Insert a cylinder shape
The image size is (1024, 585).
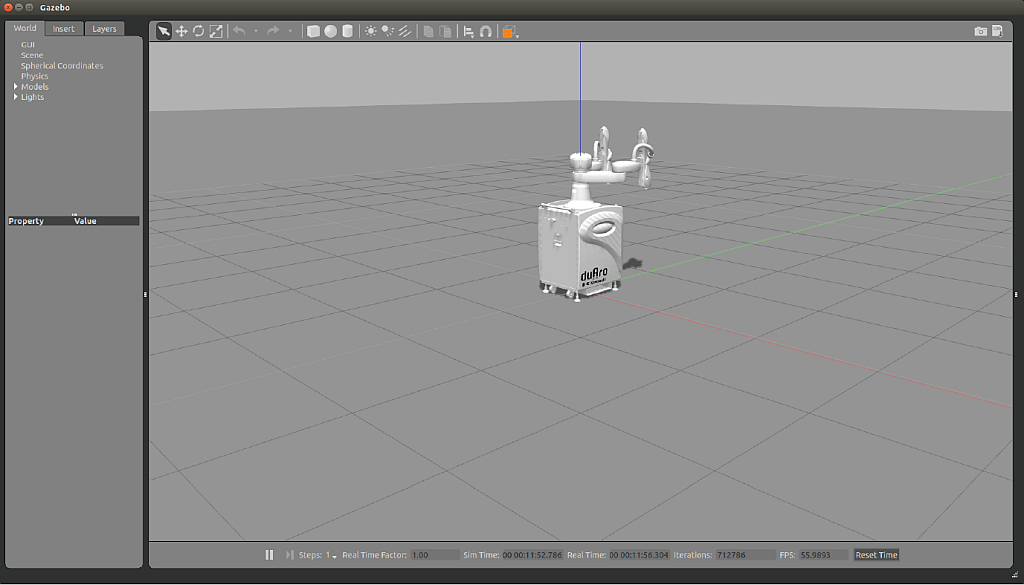(x=347, y=31)
